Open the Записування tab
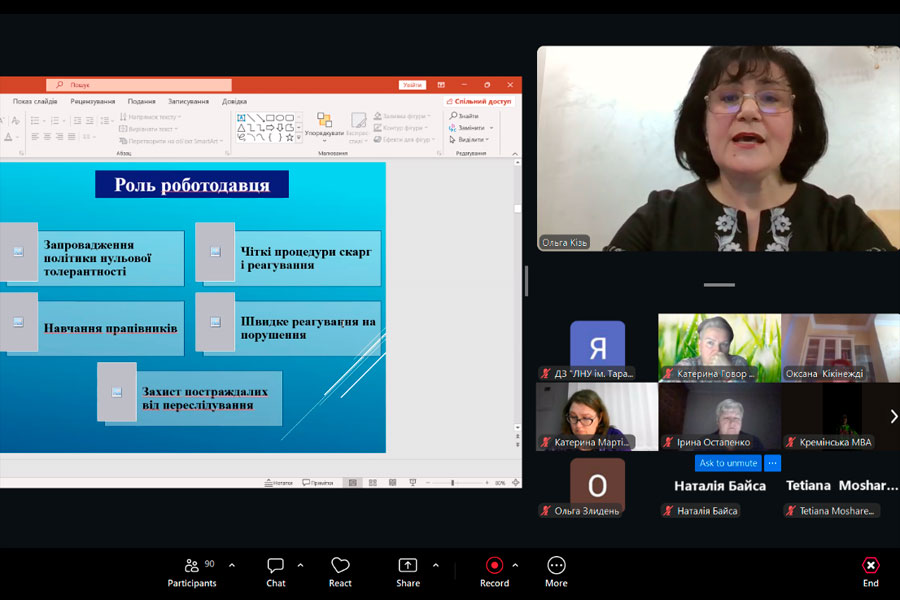Viewport: 900px width, 600px height. click(188, 102)
